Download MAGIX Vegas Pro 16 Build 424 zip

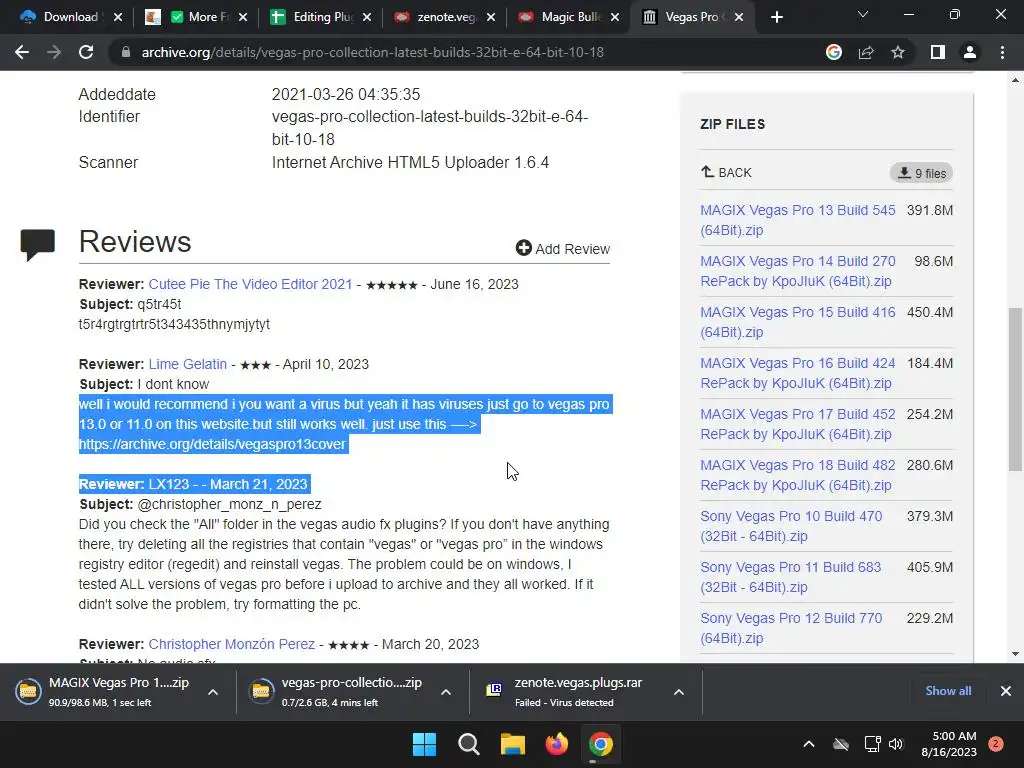pyautogui.click(x=797, y=373)
